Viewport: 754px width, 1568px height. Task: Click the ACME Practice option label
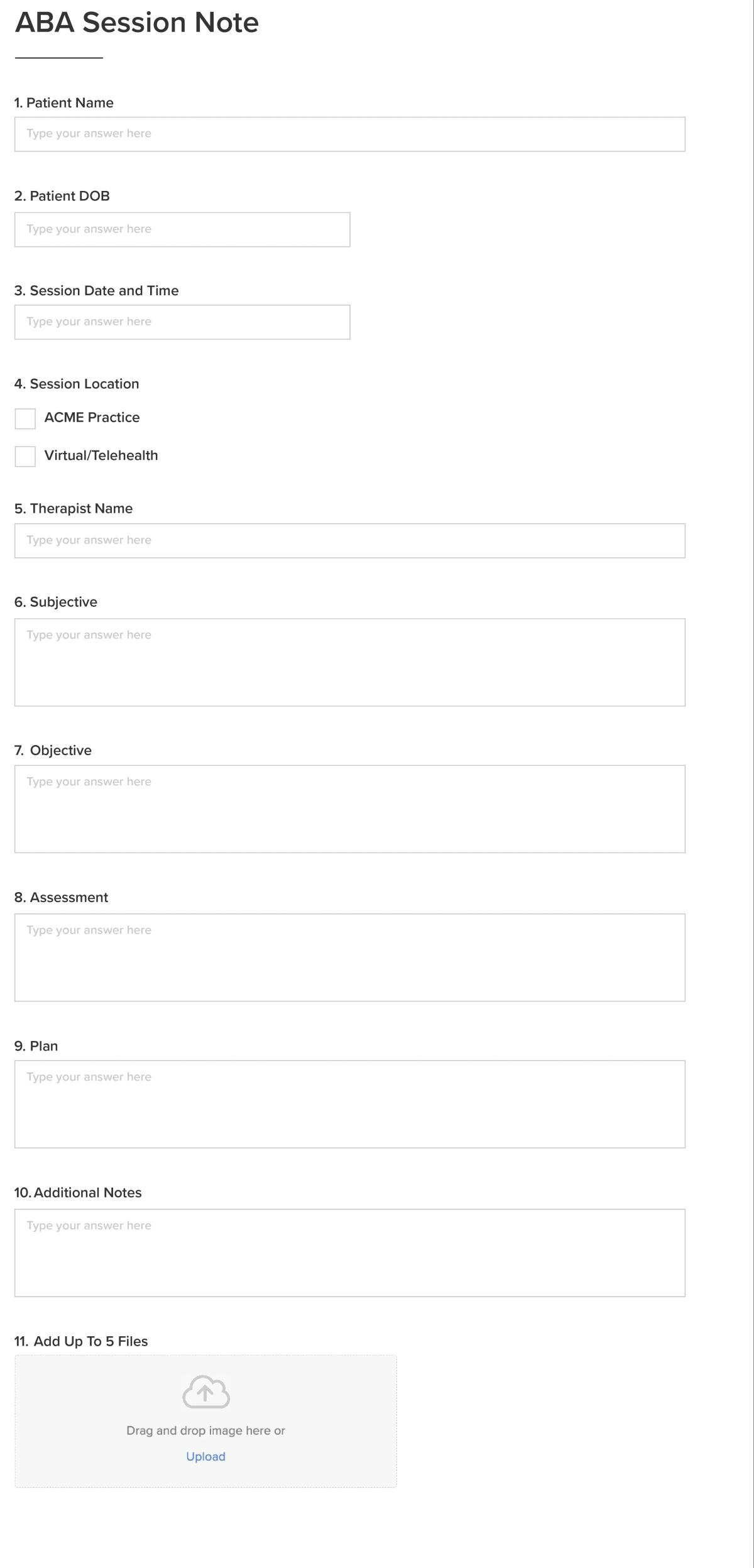tap(92, 418)
